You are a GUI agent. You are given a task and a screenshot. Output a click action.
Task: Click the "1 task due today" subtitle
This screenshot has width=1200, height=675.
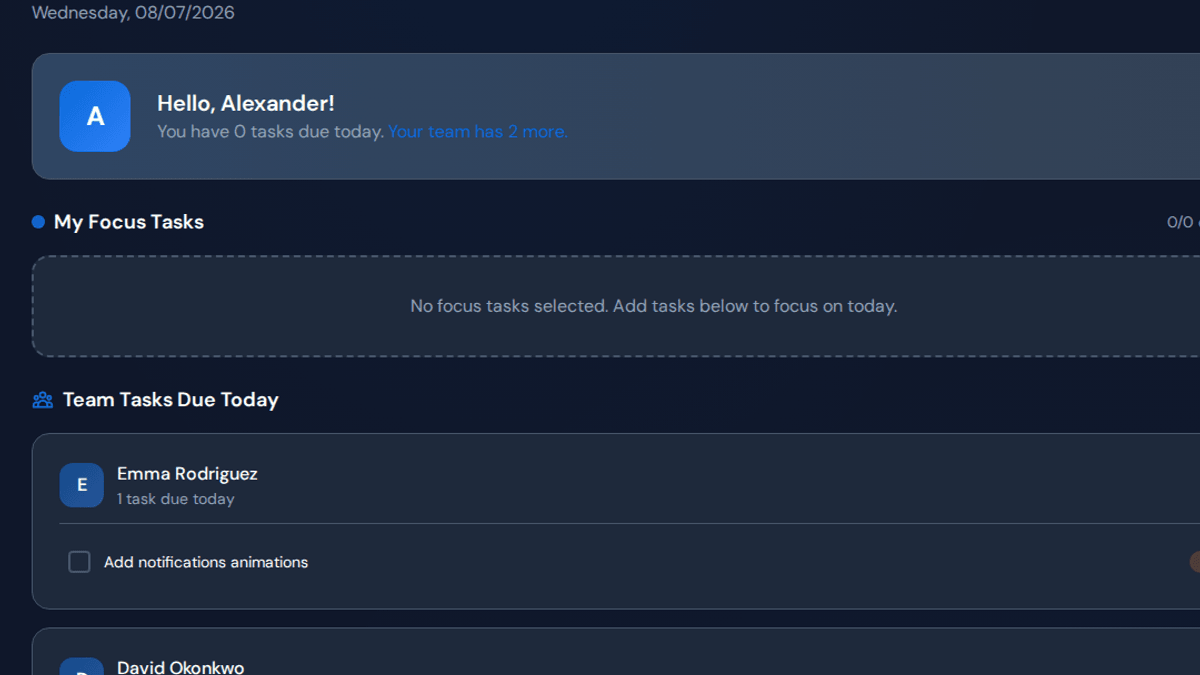pyautogui.click(x=176, y=499)
